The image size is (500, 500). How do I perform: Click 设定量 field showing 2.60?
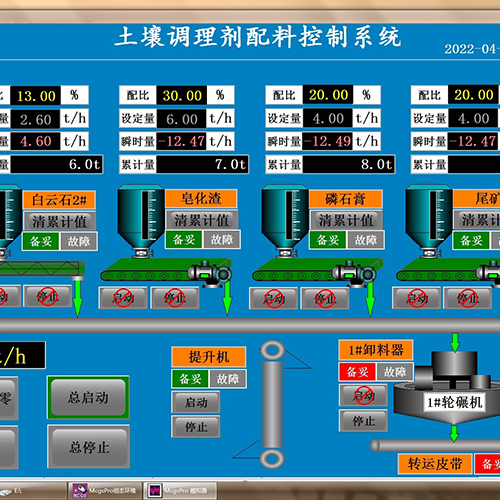[36, 119]
